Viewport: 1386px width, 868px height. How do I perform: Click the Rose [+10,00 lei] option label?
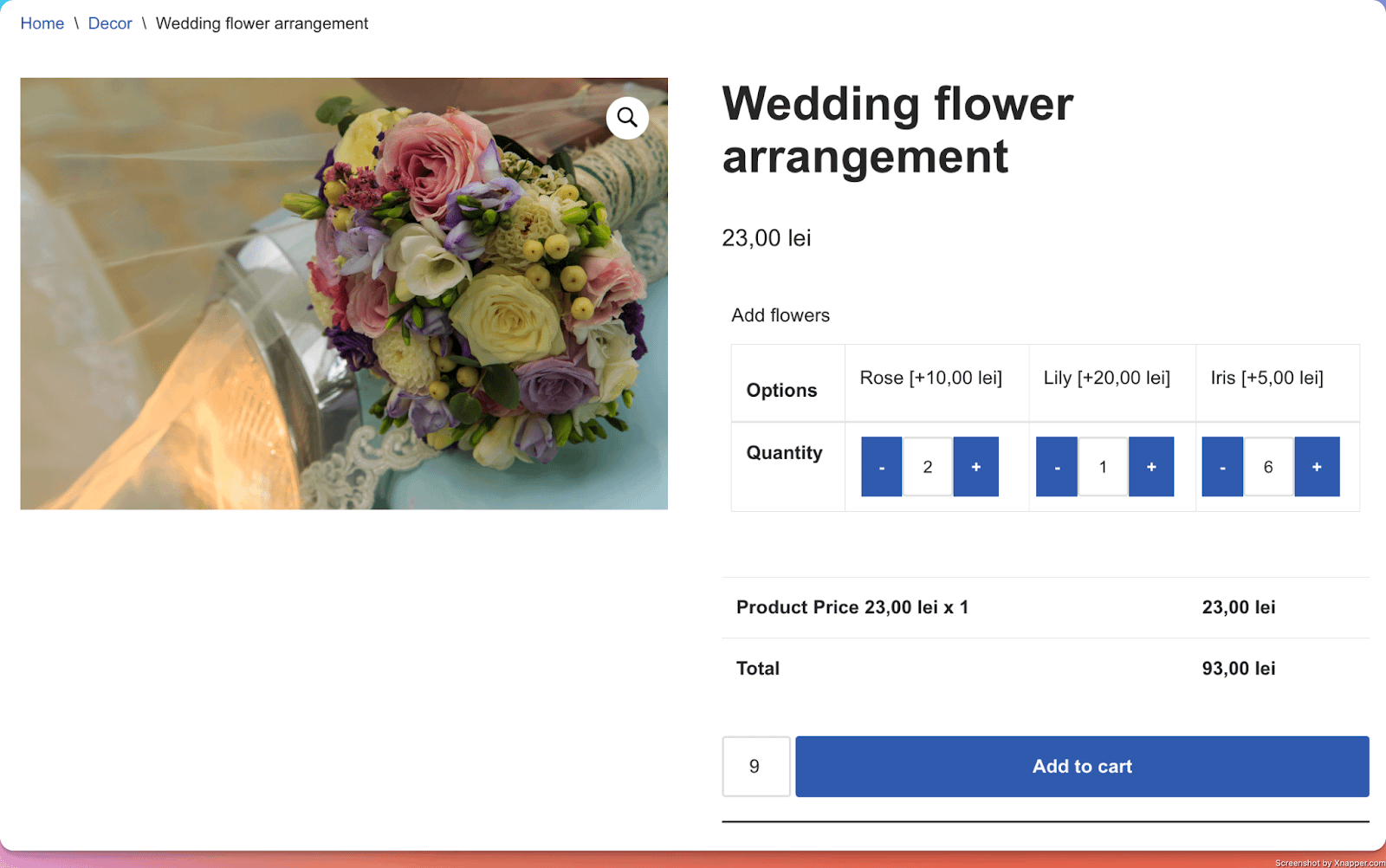click(x=930, y=378)
